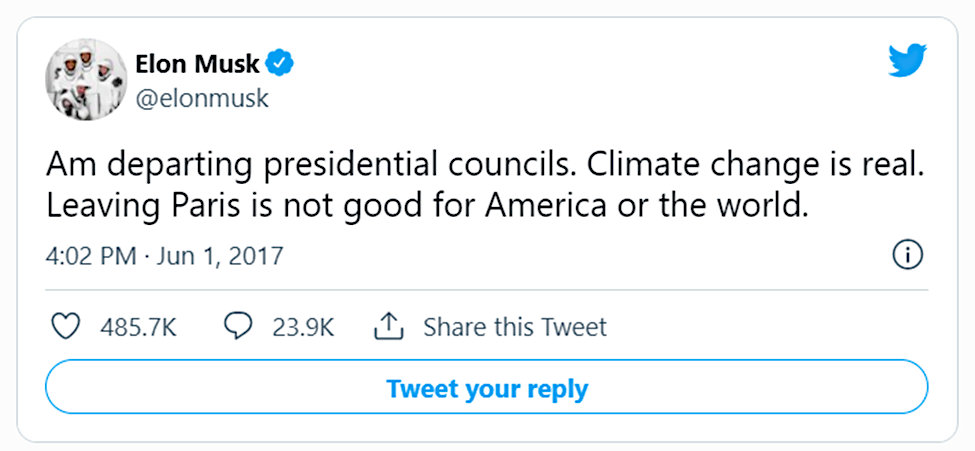Click the divider line below the timestamp

point(486,290)
